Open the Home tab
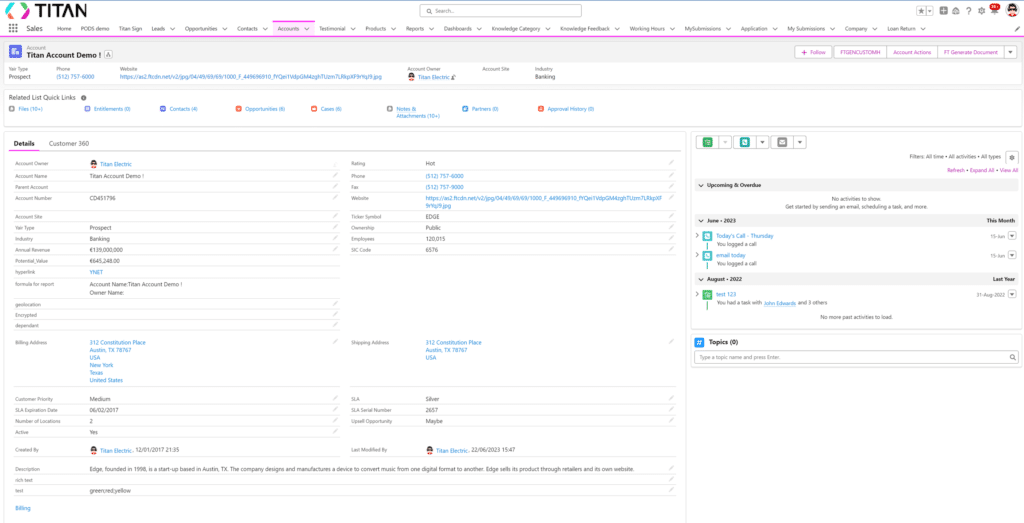The height and width of the screenshot is (523, 1024). point(64,29)
